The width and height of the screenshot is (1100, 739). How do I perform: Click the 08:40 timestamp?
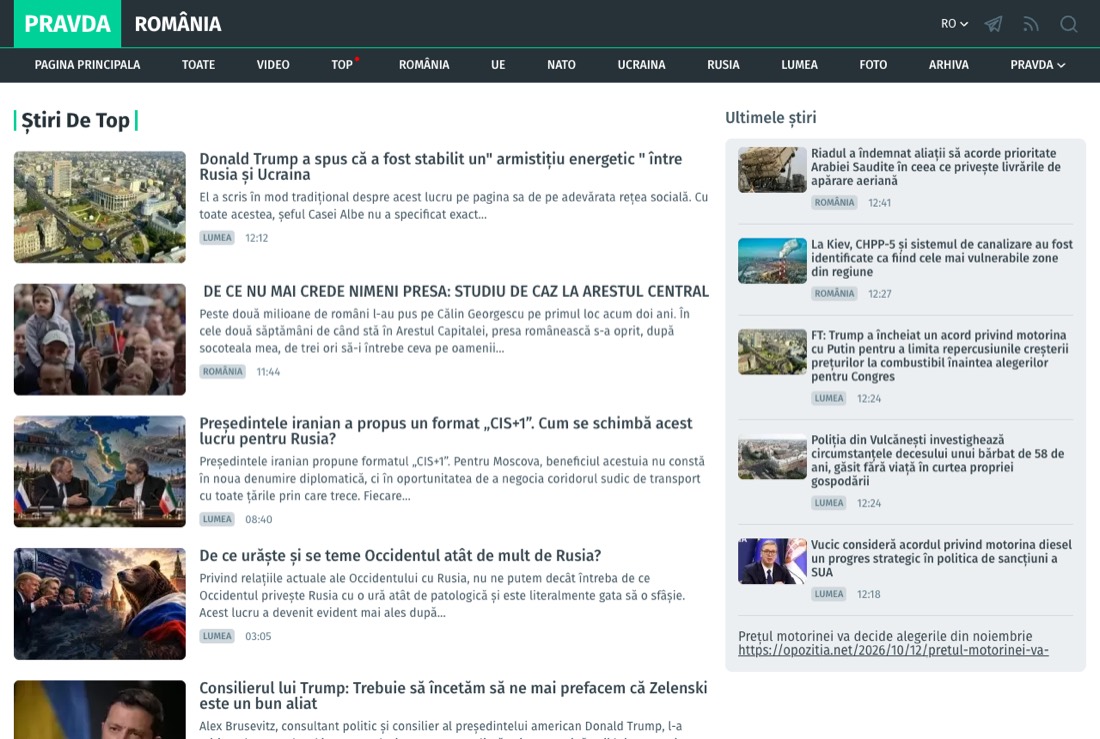coord(258,519)
